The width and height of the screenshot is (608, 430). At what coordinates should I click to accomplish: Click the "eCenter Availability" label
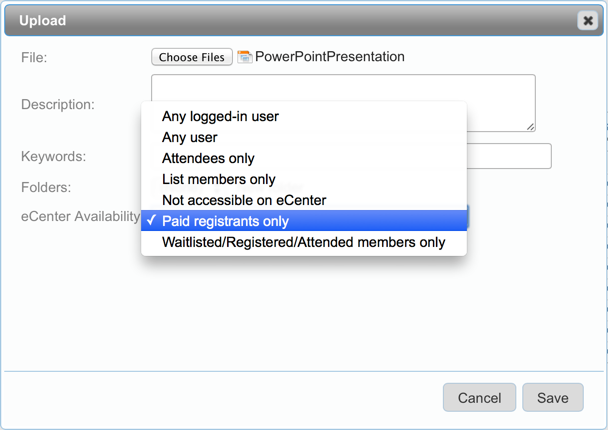[x=80, y=216]
